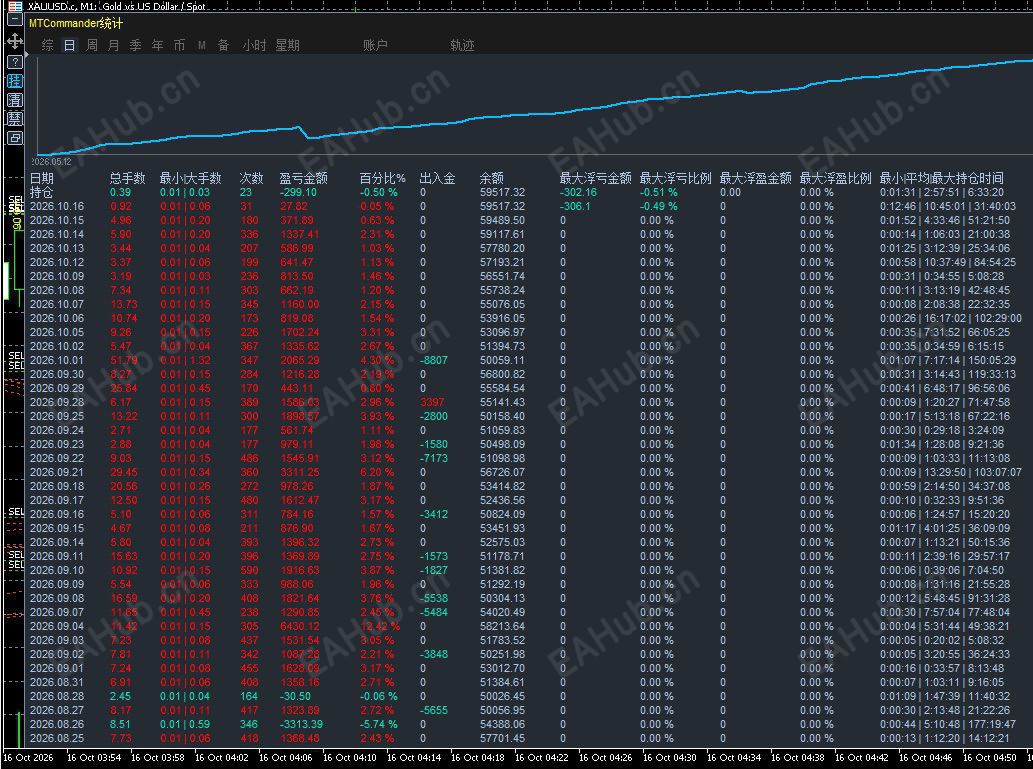The height and width of the screenshot is (769, 1033).
Task: Click the 轨迹 track button
Action: coord(462,45)
